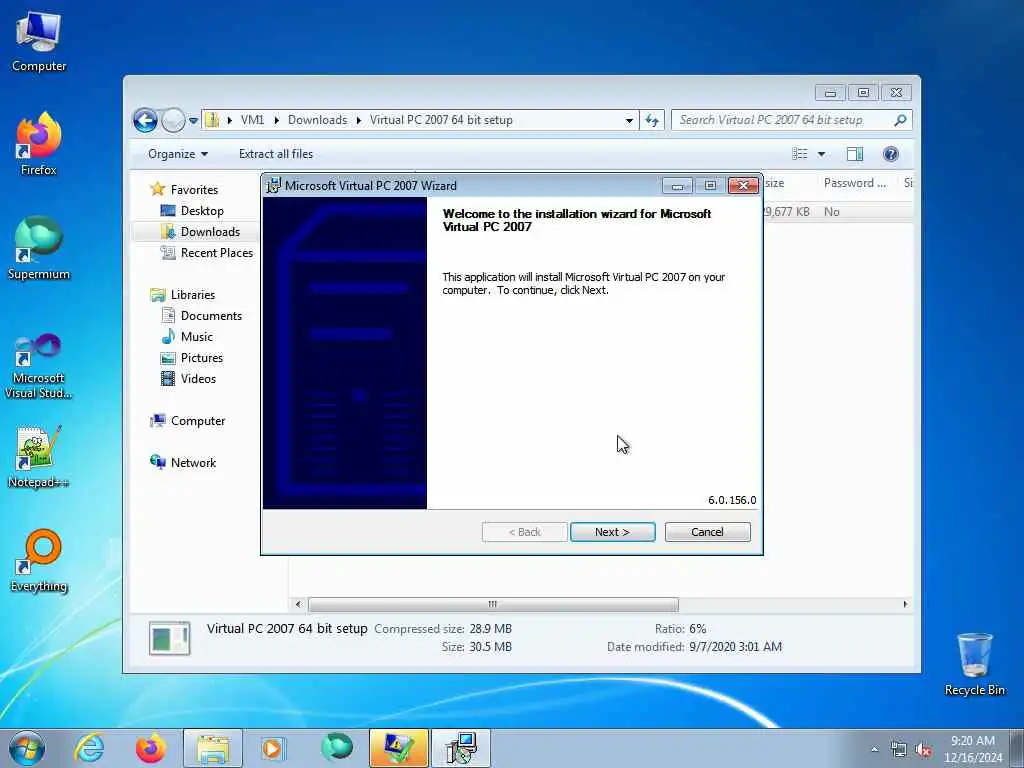1024x768 pixels.
Task: Switch to Windows Explorer on the taskbar
Action: tap(213, 748)
